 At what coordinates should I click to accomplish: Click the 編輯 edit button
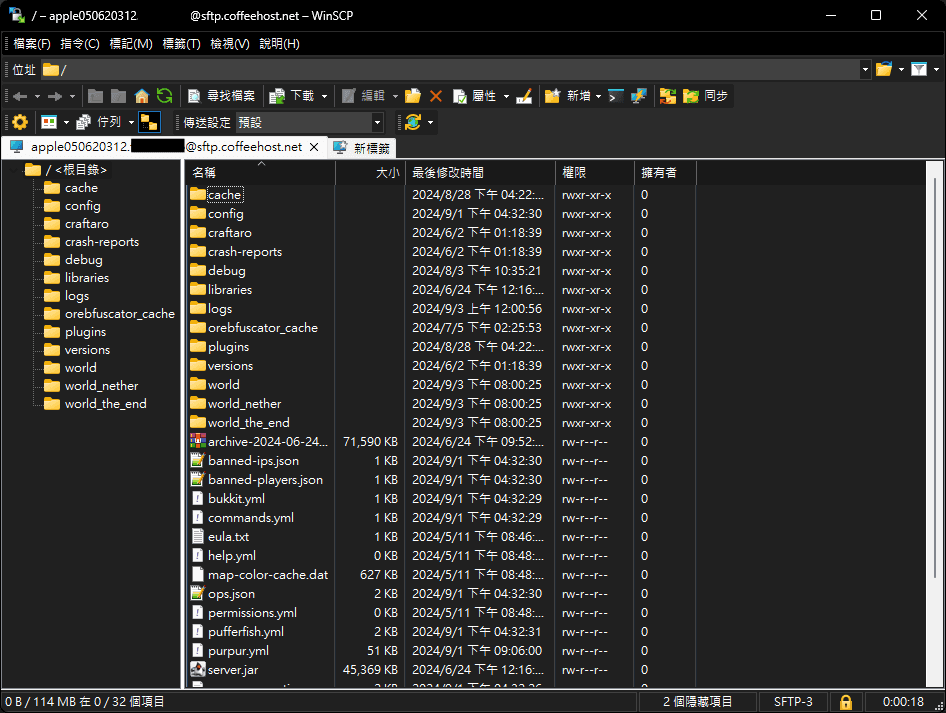pos(363,96)
